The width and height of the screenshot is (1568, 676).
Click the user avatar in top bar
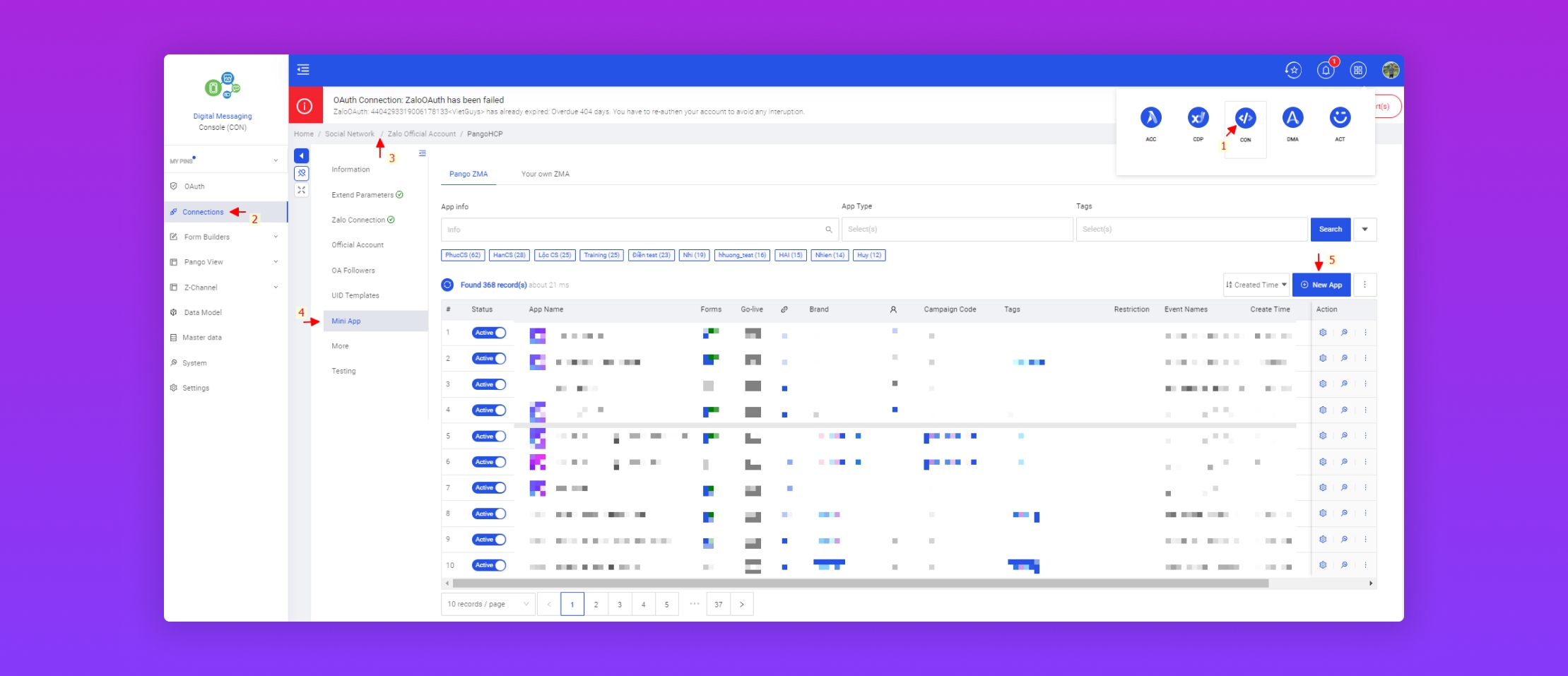[1390, 70]
